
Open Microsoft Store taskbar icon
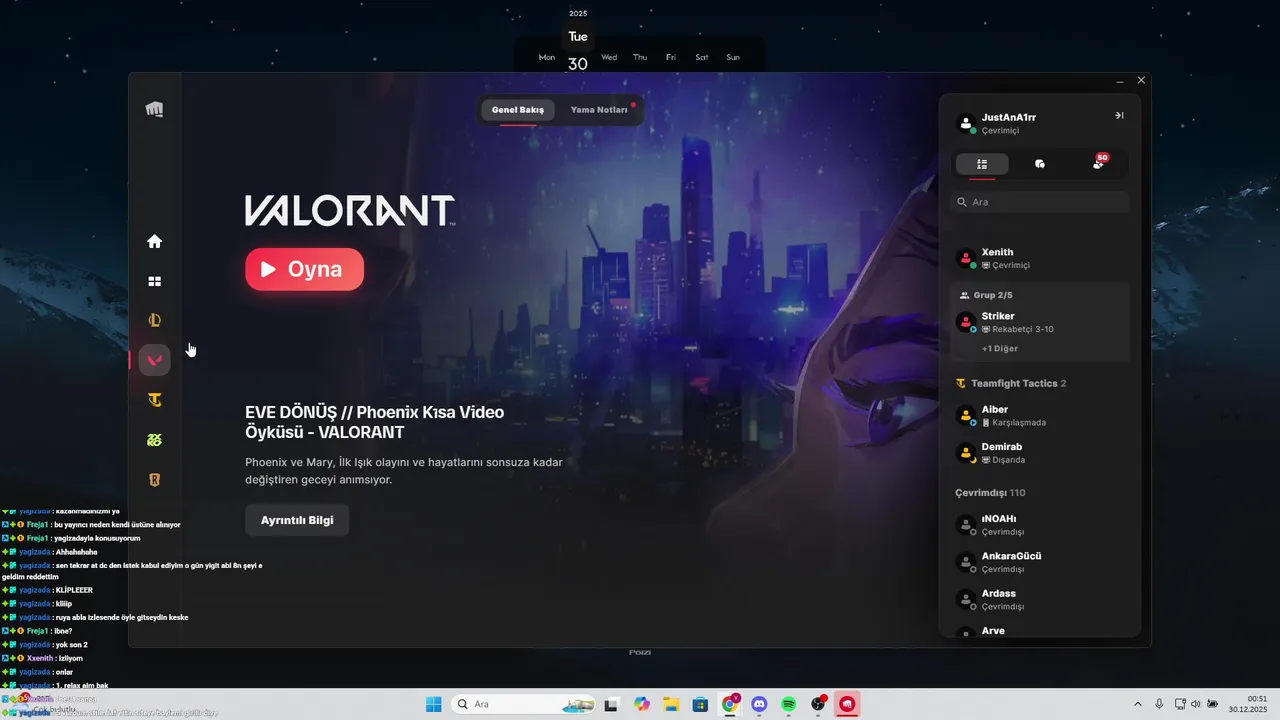[x=701, y=704]
